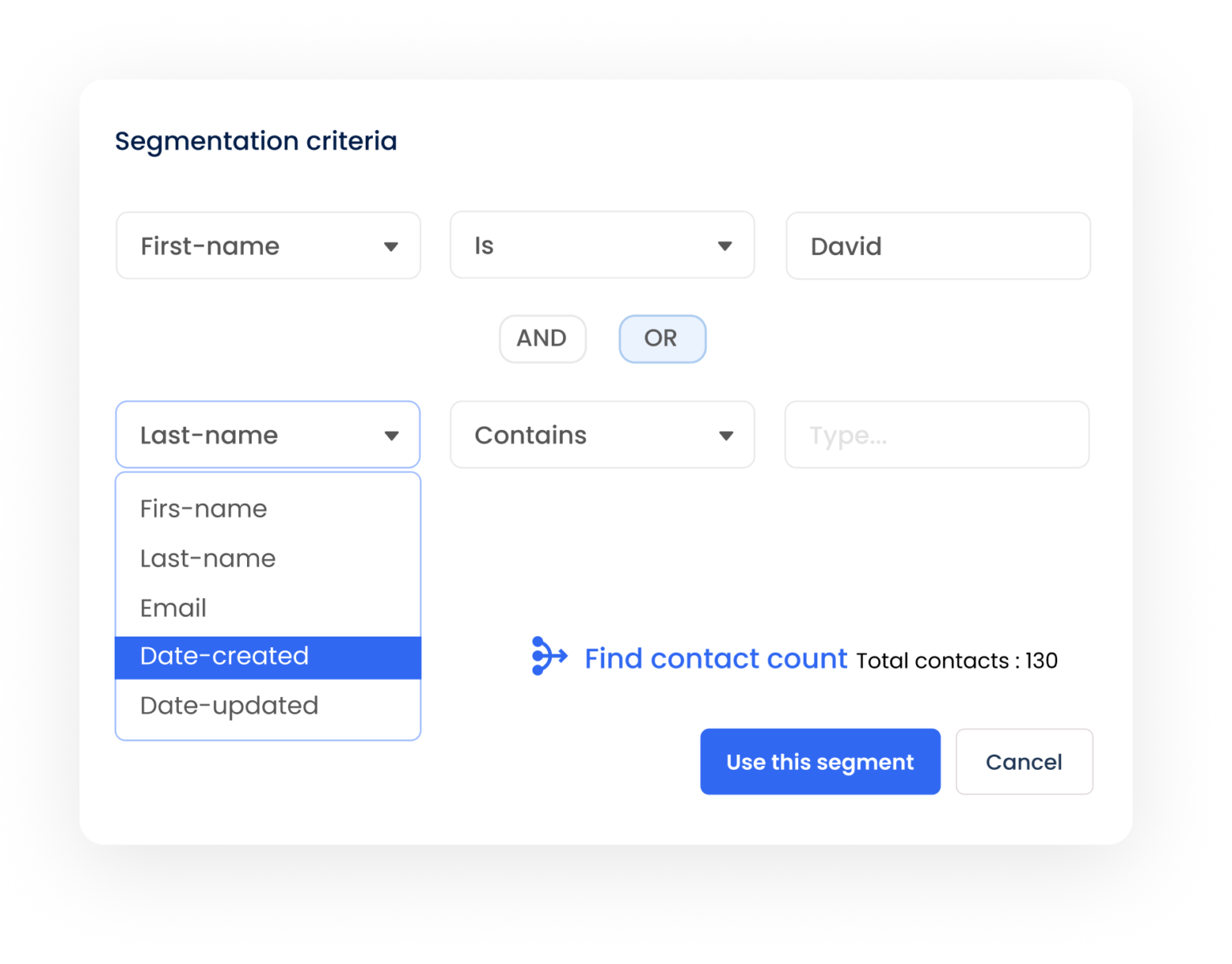Select Email from the field list
This screenshot has width=1232, height=964.
click(173, 608)
